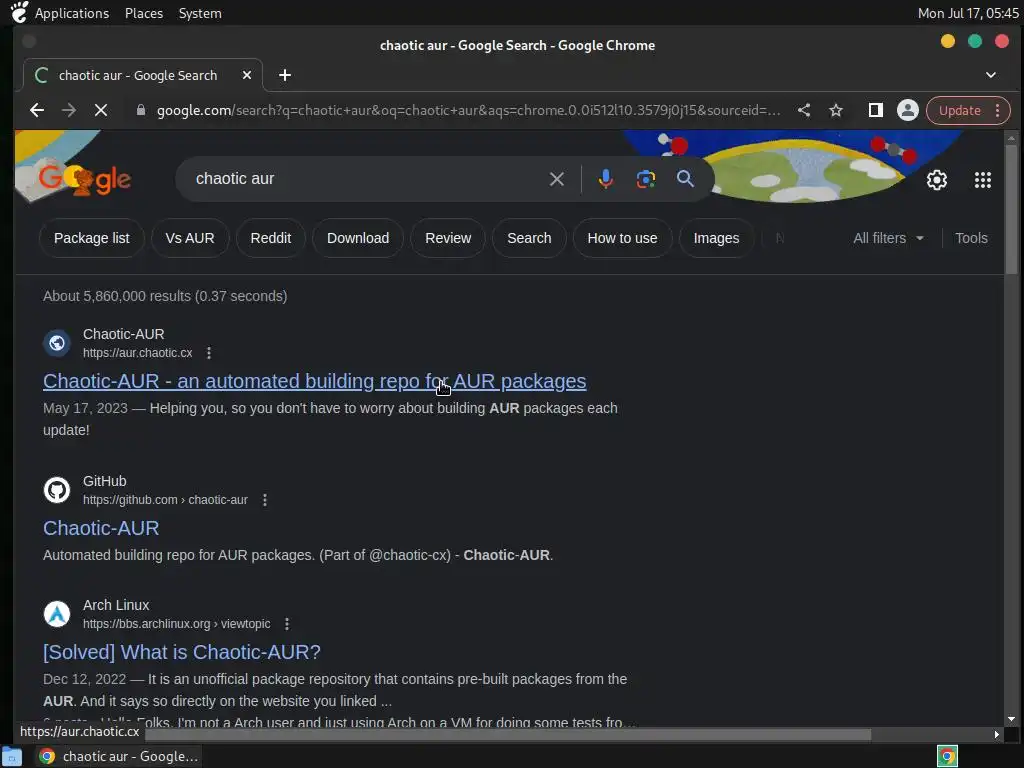Click the GitHub favicon
The height and width of the screenshot is (768, 1024).
pyautogui.click(x=57, y=490)
